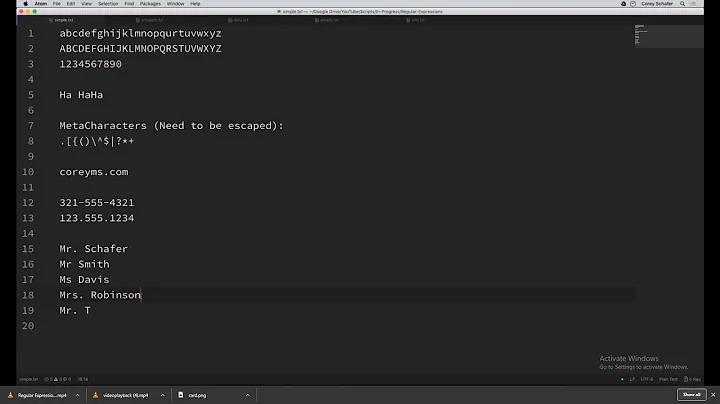The image size is (720, 404).
Task: Open Spotlight search magnifier icon
Action: [682, 4]
